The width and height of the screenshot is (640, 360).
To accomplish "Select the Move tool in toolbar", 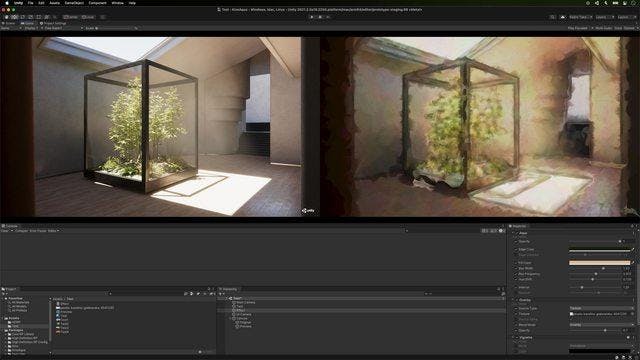I will pyautogui.click(x=15, y=17).
